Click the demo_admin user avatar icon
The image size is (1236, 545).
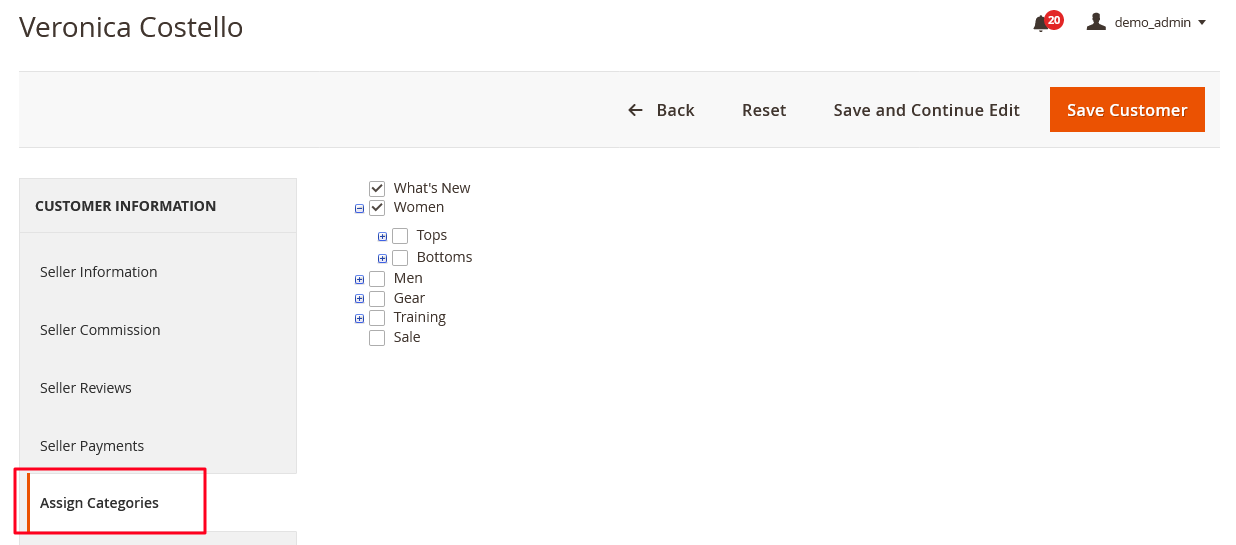pos(1096,22)
